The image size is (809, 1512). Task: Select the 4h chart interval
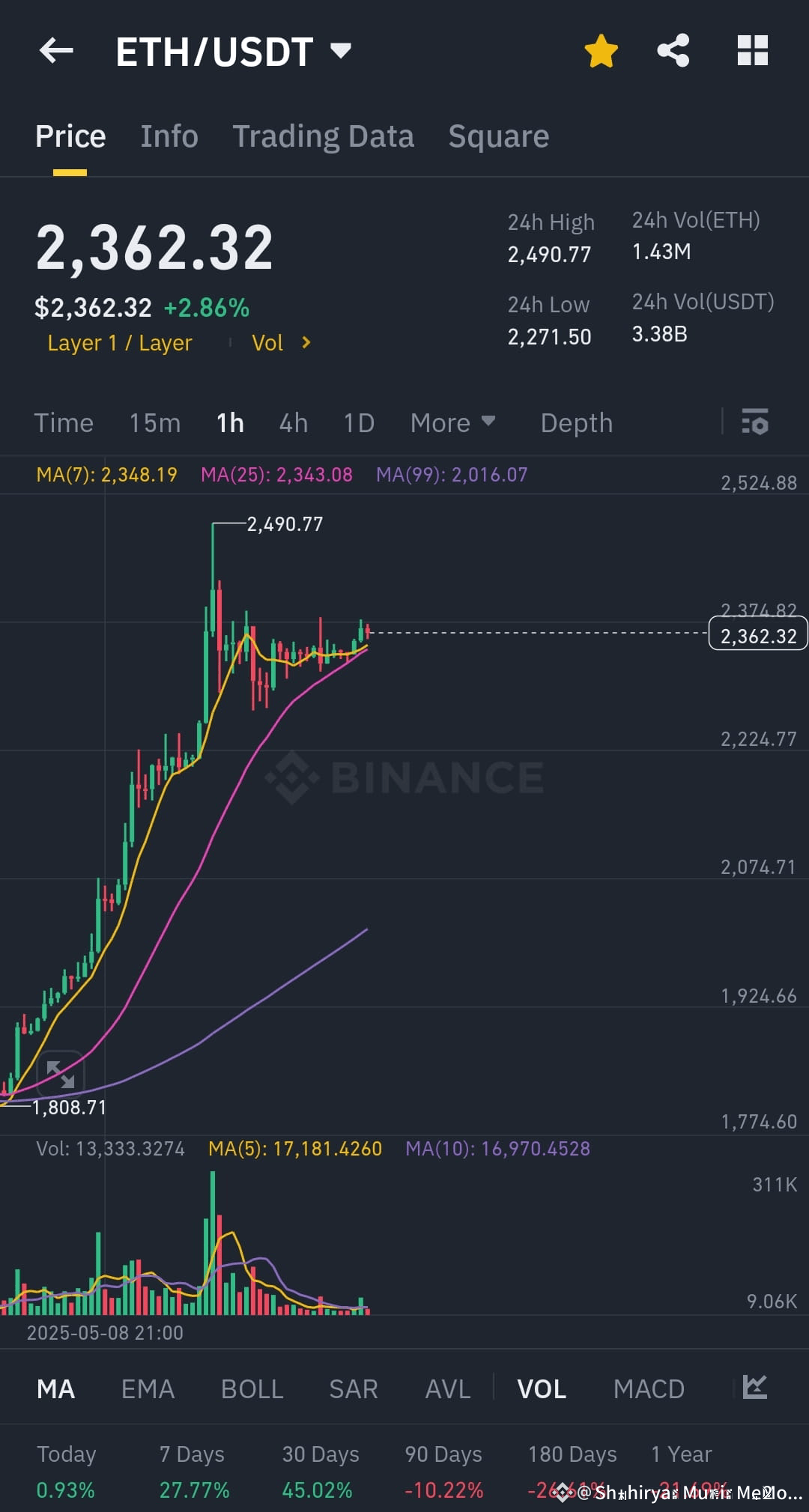coord(294,423)
